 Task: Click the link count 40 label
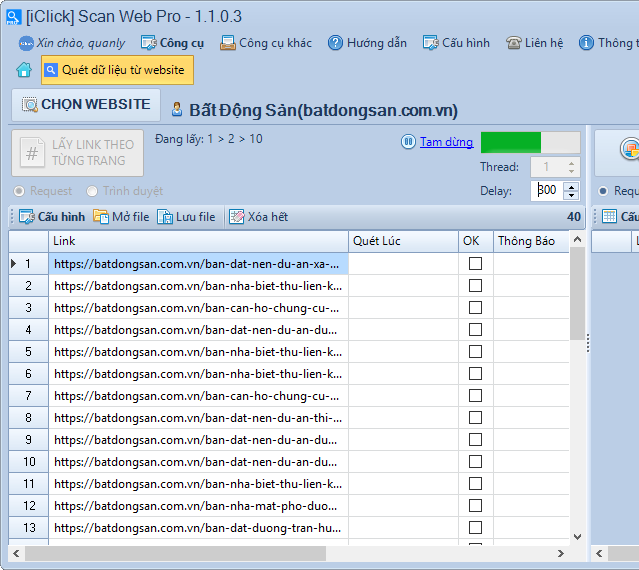(574, 217)
